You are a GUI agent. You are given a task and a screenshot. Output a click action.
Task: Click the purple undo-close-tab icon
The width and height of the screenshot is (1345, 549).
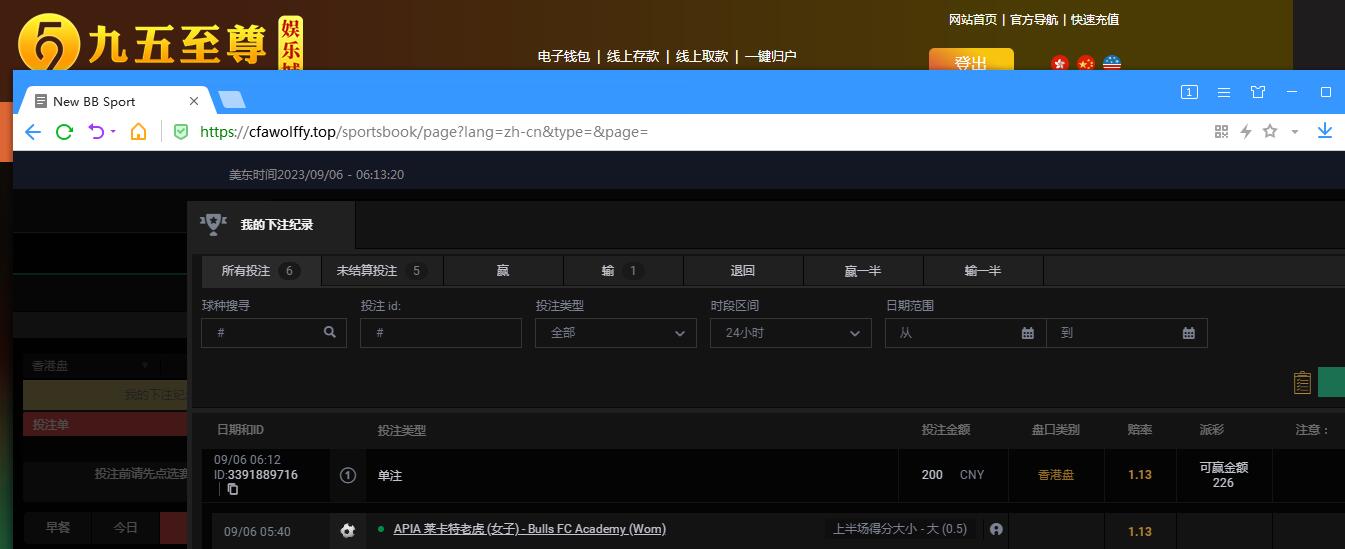point(96,131)
